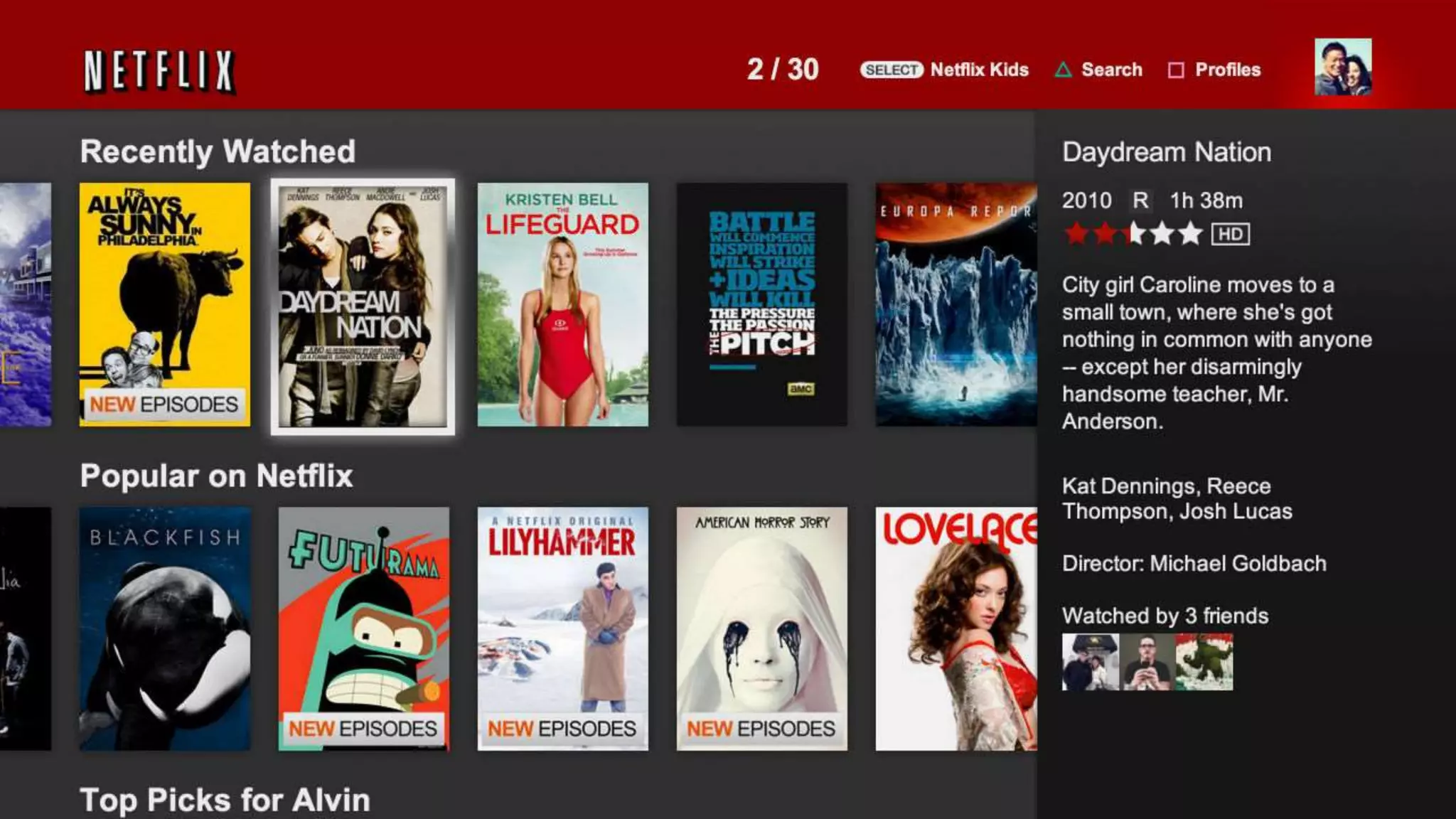1456x819 pixels.
Task: Open the Futurama poster
Action: (363, 628)
